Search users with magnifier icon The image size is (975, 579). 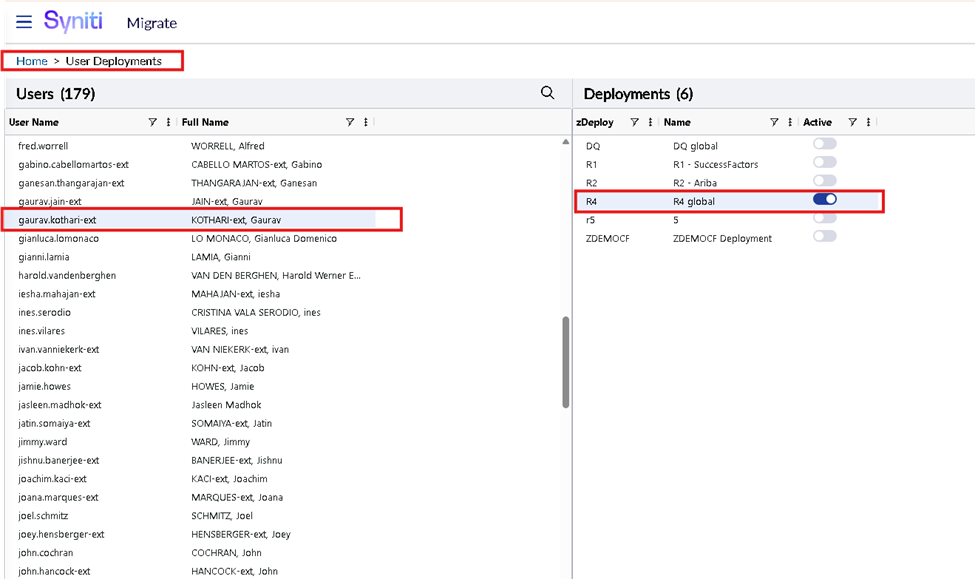(547, 93)
